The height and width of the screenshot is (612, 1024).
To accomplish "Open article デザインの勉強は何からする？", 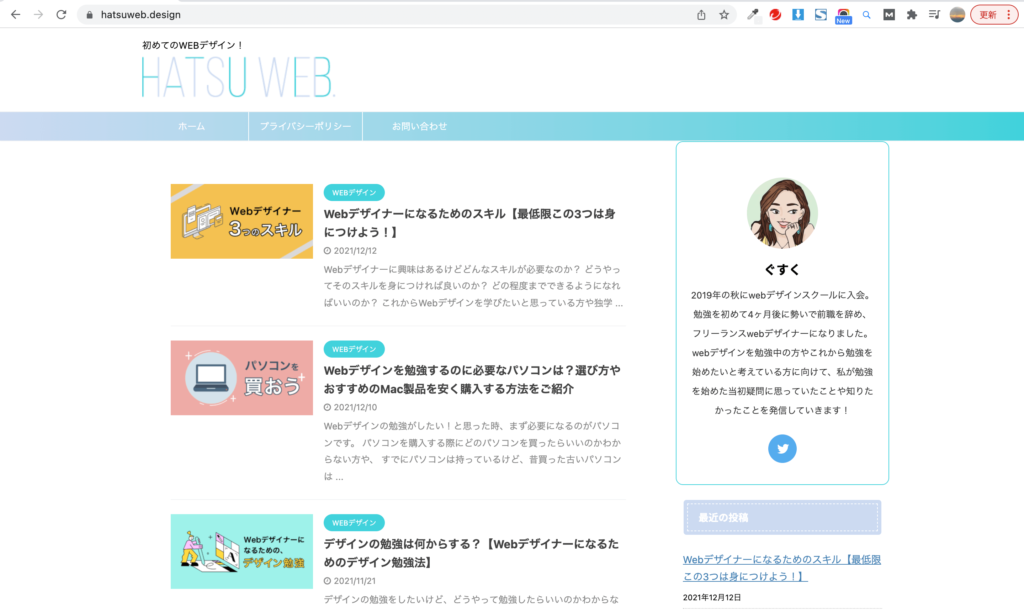I will 471,553.
